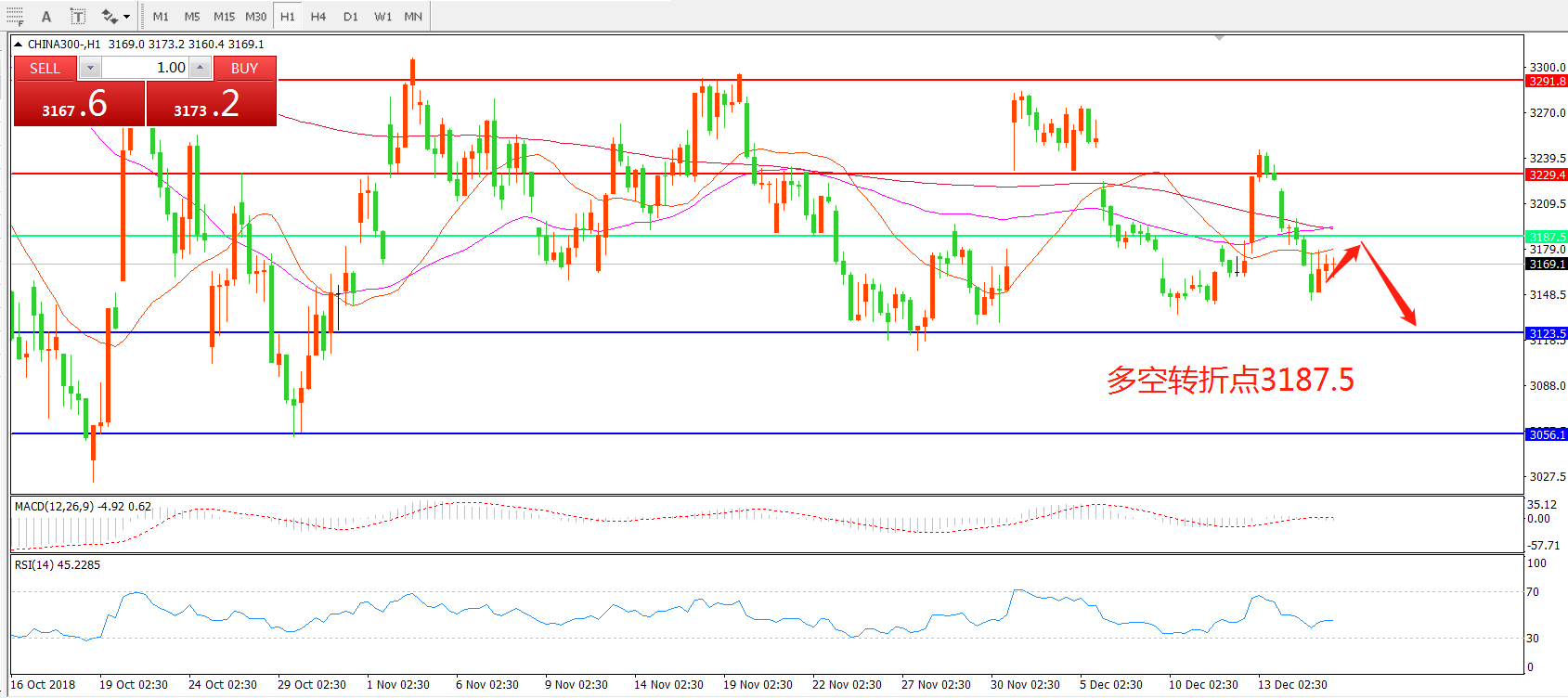Increase the trade volume with up arrow

click(200, 68)
